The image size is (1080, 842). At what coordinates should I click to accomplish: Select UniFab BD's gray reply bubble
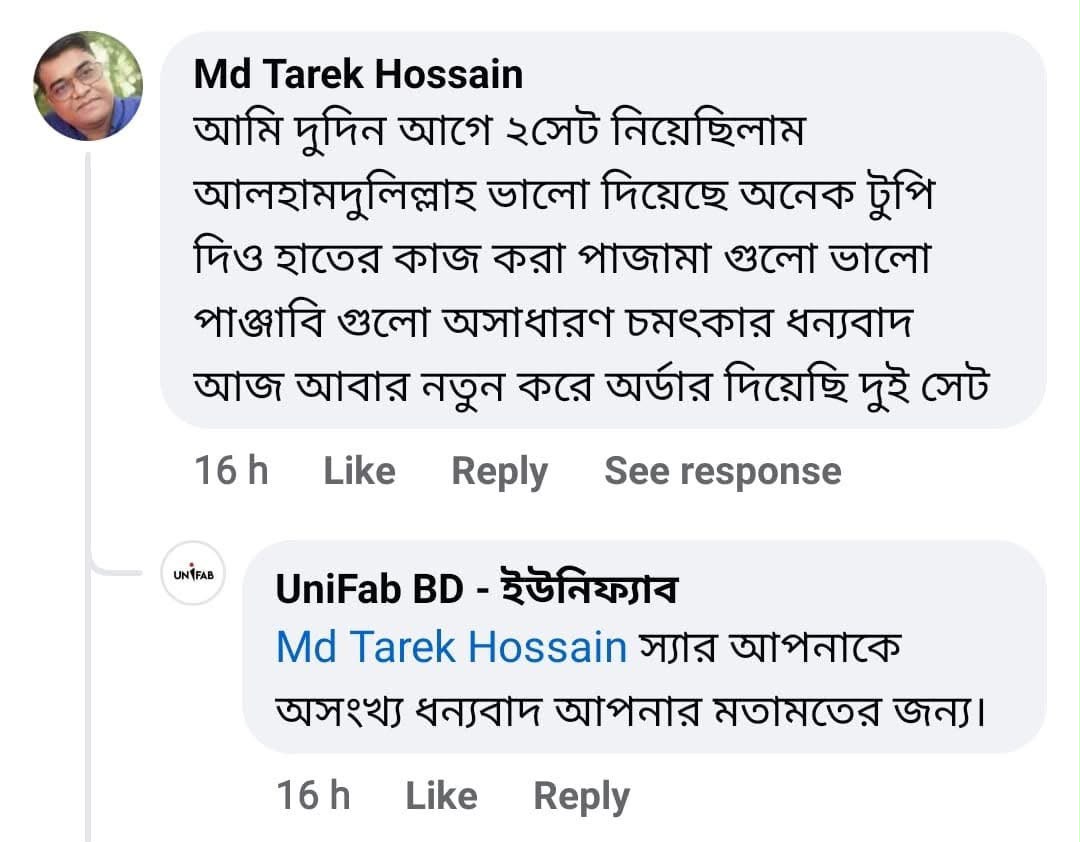(x=645, y=647)
